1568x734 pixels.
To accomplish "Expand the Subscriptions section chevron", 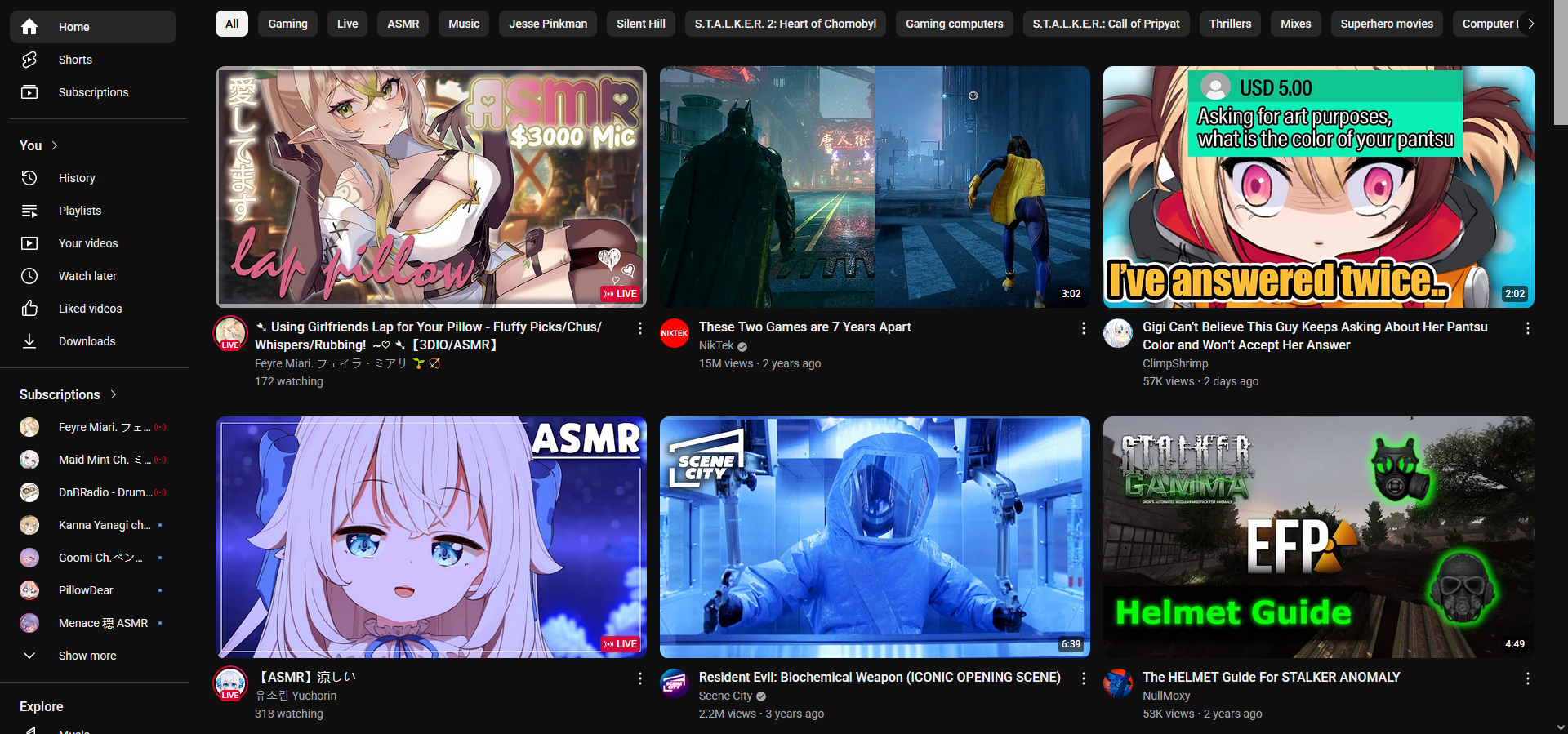I will (114, 394).
